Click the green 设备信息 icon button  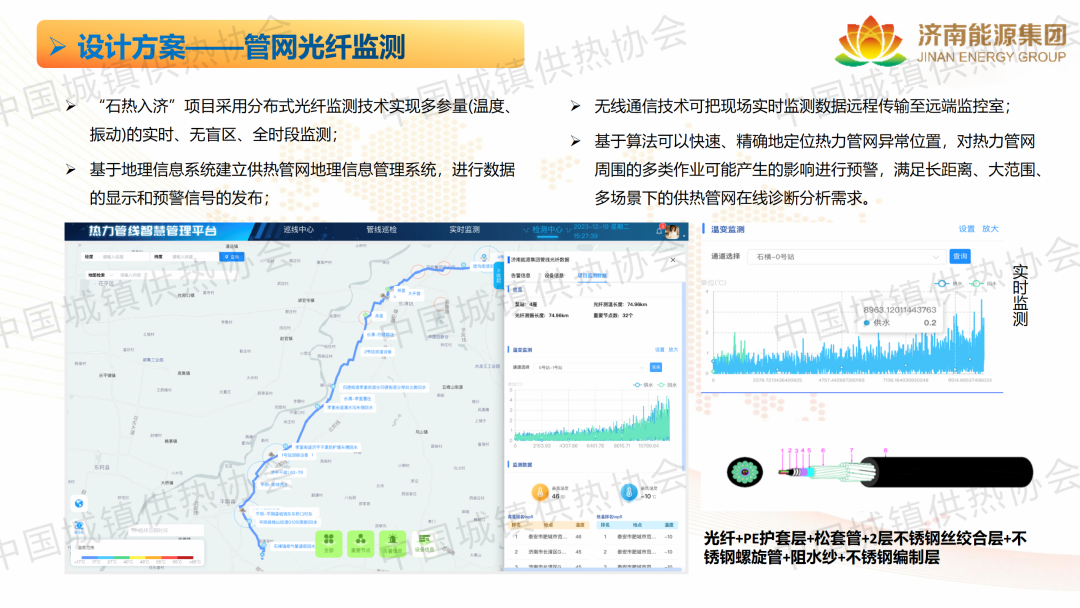click(425, 542)
